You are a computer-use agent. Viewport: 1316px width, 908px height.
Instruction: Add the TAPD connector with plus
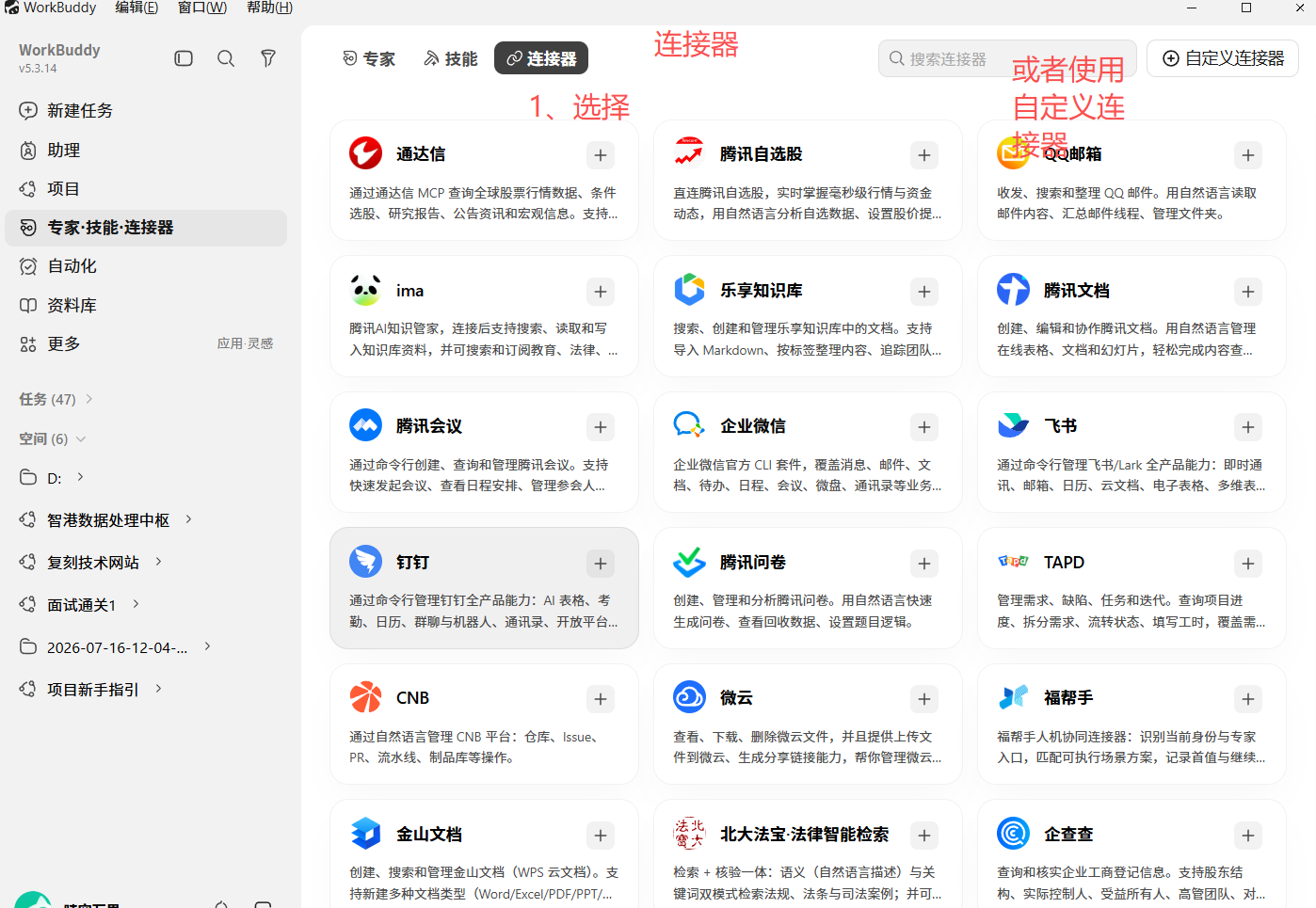(1248, 564)
